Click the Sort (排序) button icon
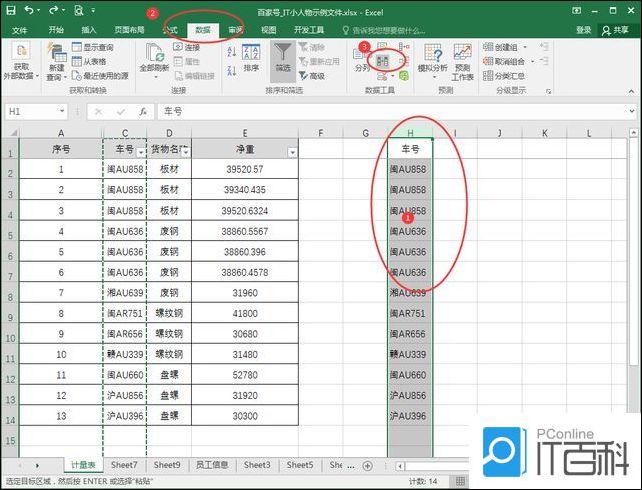This screenshot has width=642, height=490. (x=250, y=54)
